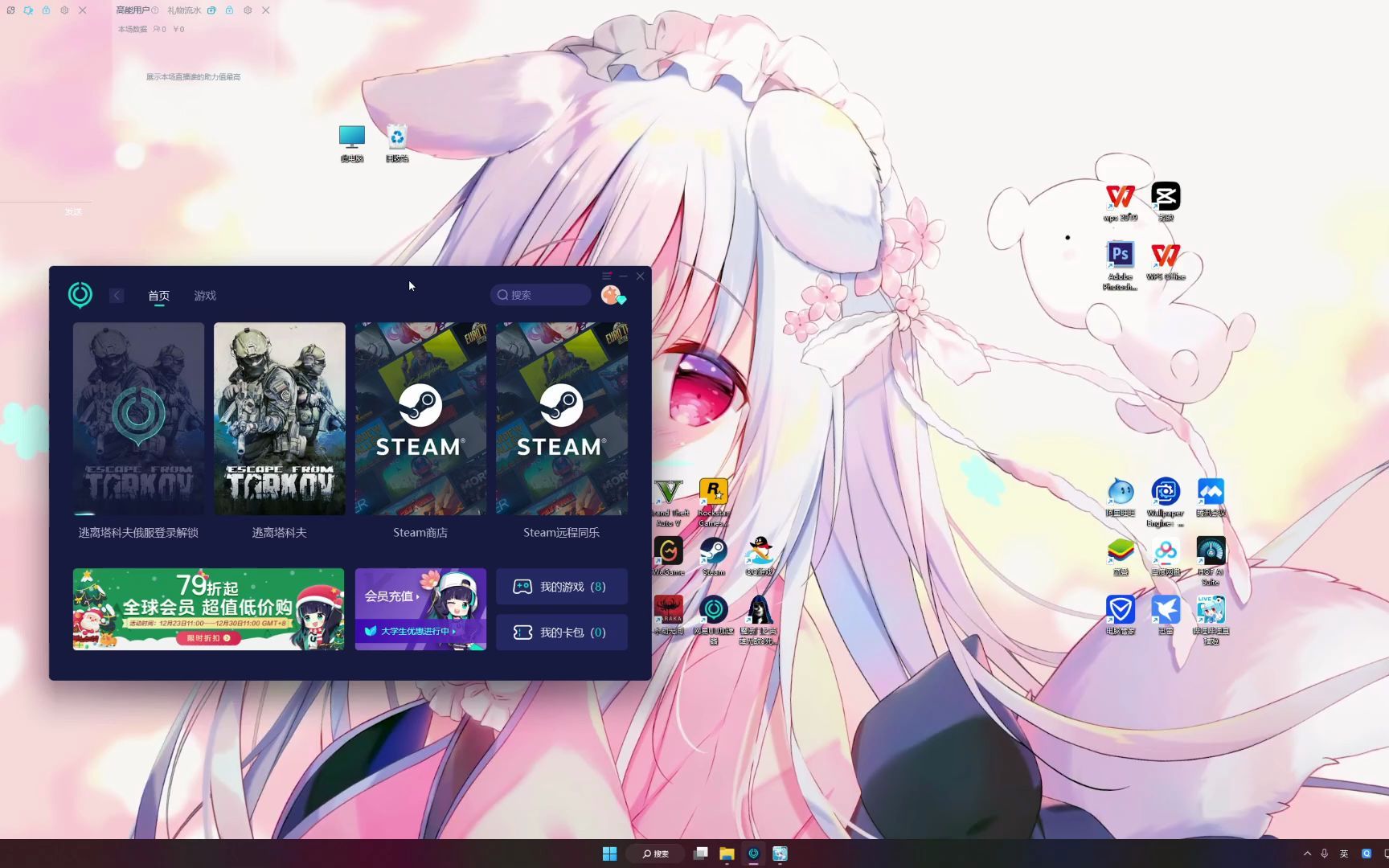Image resolution: width=1389 pixels, height=868 pixels.
Task: Open settings gear on the gift panel
Action: coord(248,10)
